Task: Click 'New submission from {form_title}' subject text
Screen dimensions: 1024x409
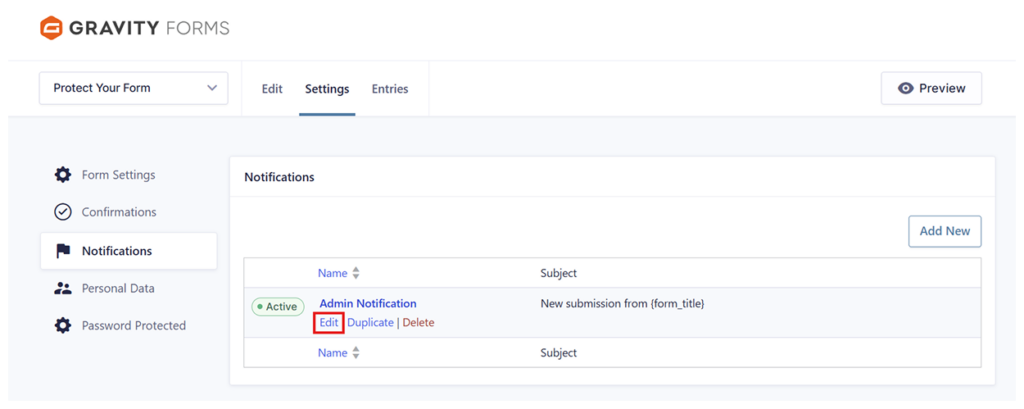Action: [x=622, y=304]
